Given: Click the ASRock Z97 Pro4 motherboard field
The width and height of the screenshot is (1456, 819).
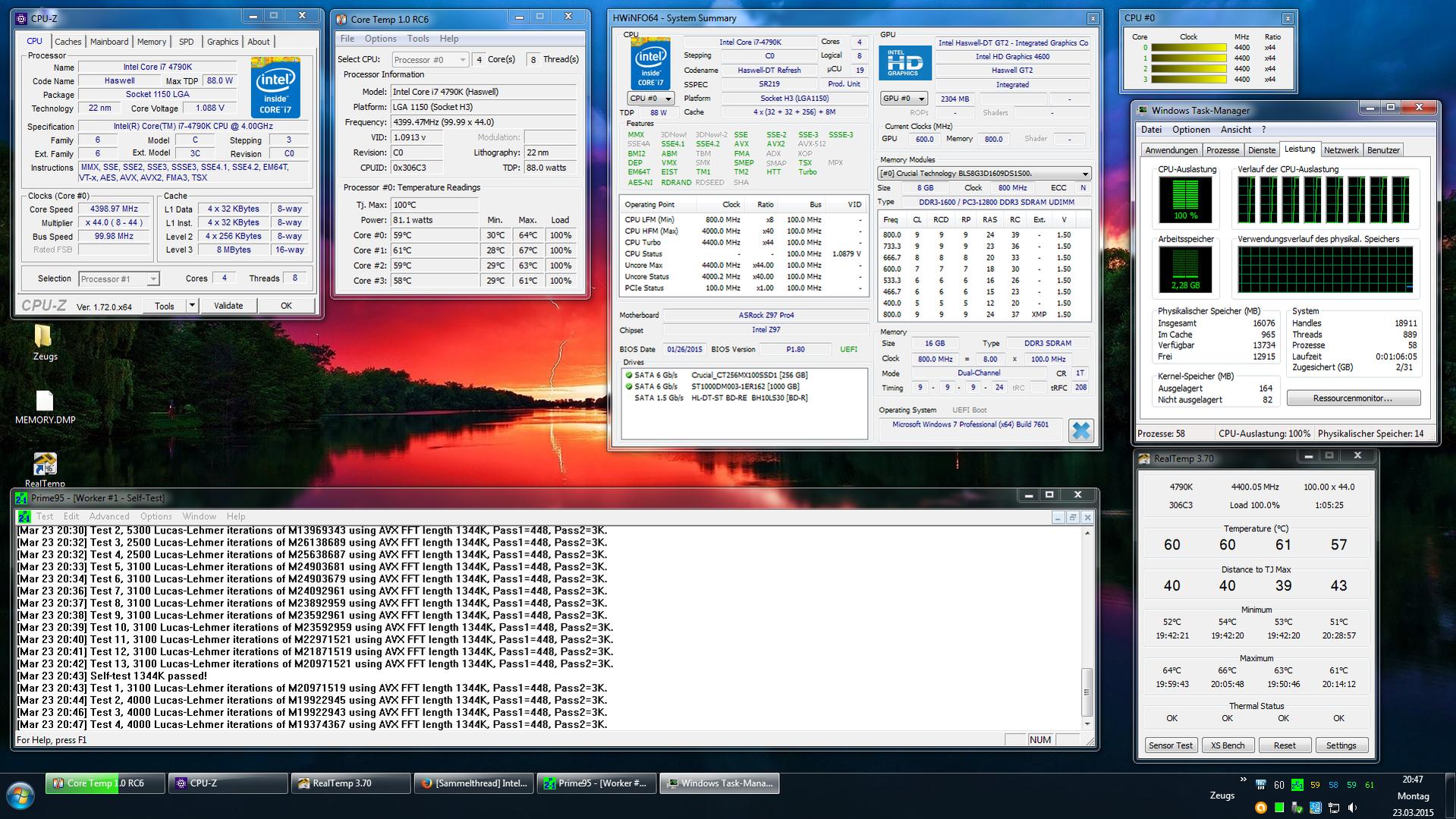Looking at the screenshot, I should [766, 315].
